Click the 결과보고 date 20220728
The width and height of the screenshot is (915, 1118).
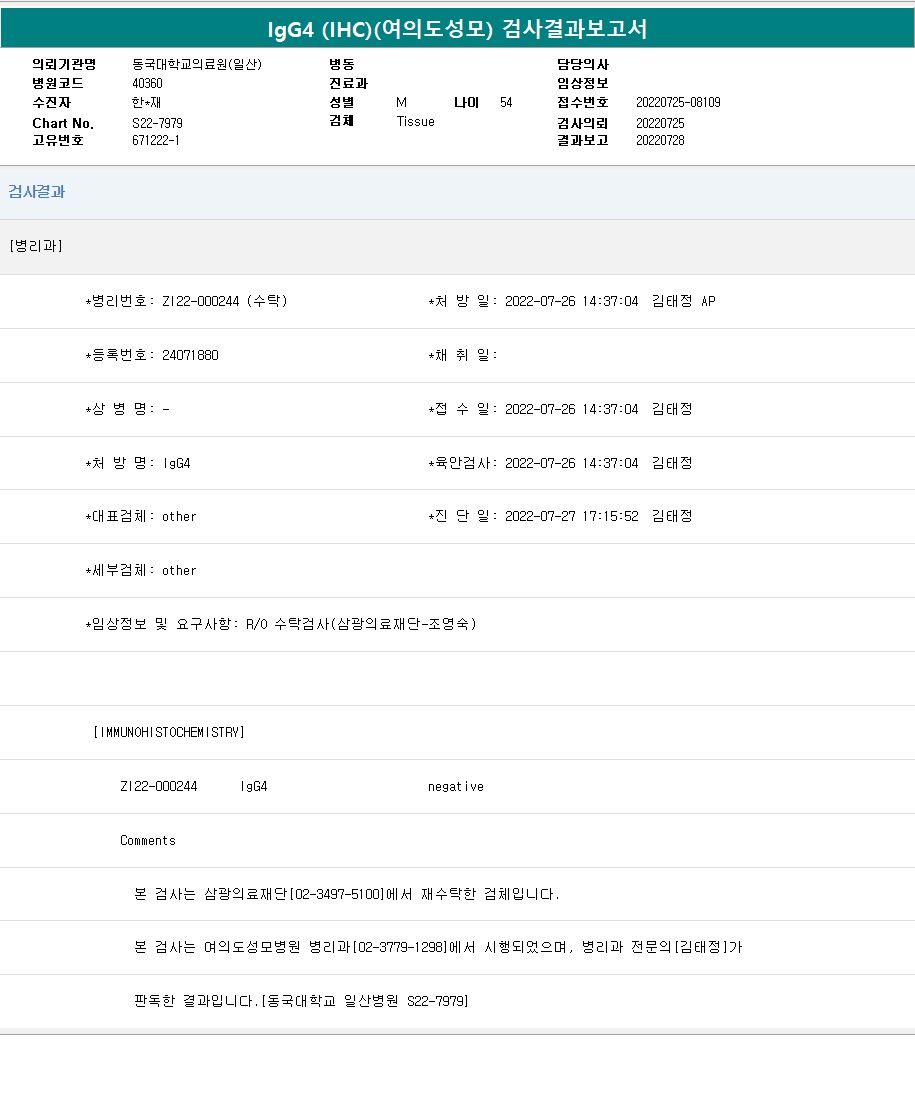[660, 140]
